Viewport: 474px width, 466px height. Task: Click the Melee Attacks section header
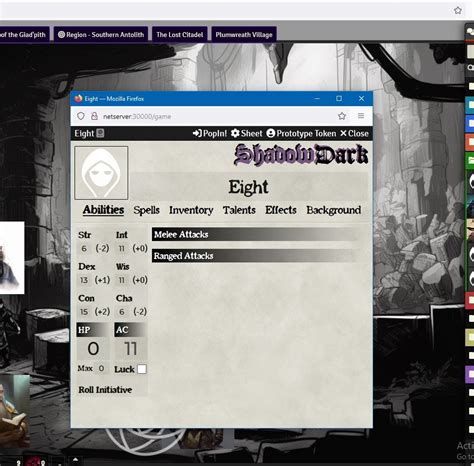255,235
